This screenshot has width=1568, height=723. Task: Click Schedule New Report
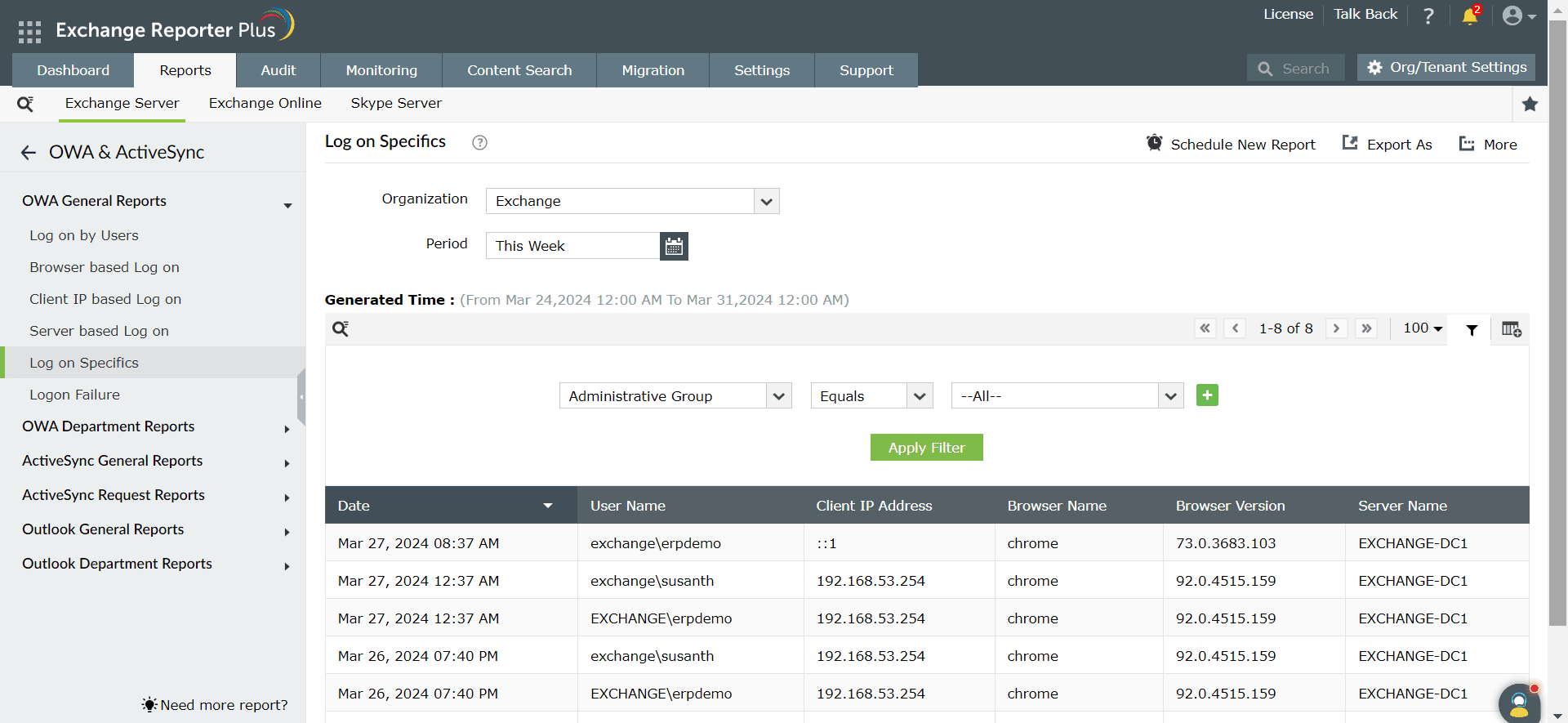[x=1231, y=145]
